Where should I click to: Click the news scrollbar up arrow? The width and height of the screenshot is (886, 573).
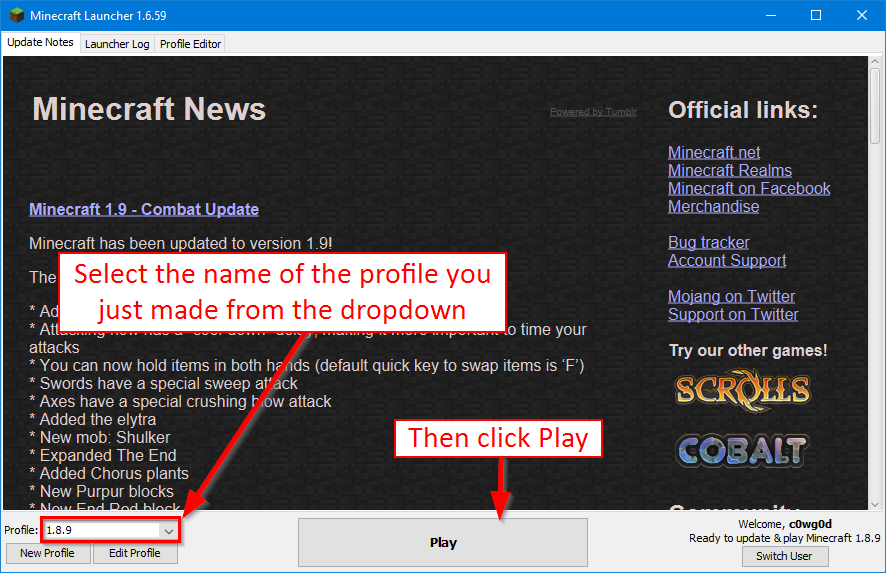(875, 62)
